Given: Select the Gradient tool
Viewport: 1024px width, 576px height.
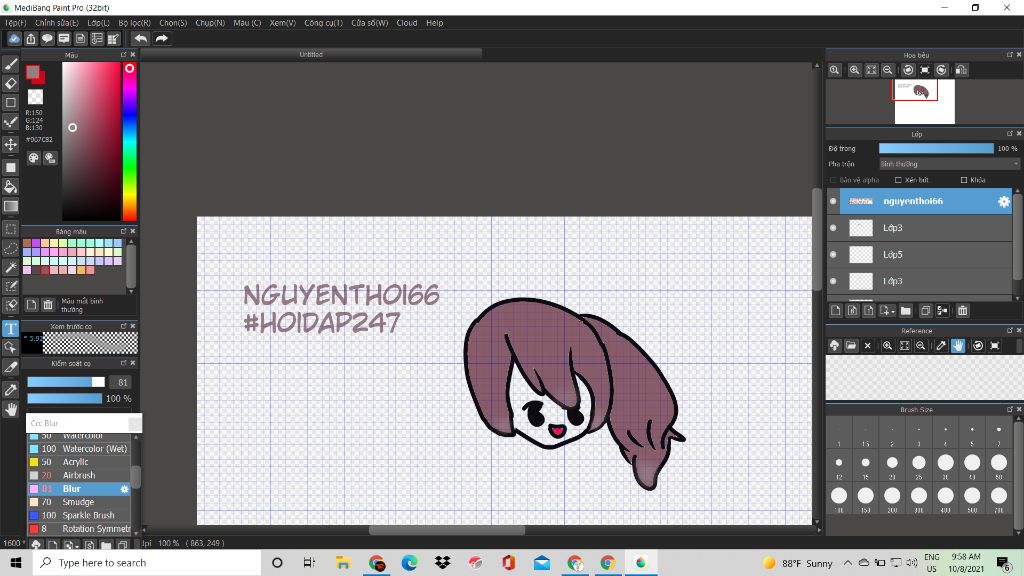Looking at the screenshot, I should tap(10, 206).
